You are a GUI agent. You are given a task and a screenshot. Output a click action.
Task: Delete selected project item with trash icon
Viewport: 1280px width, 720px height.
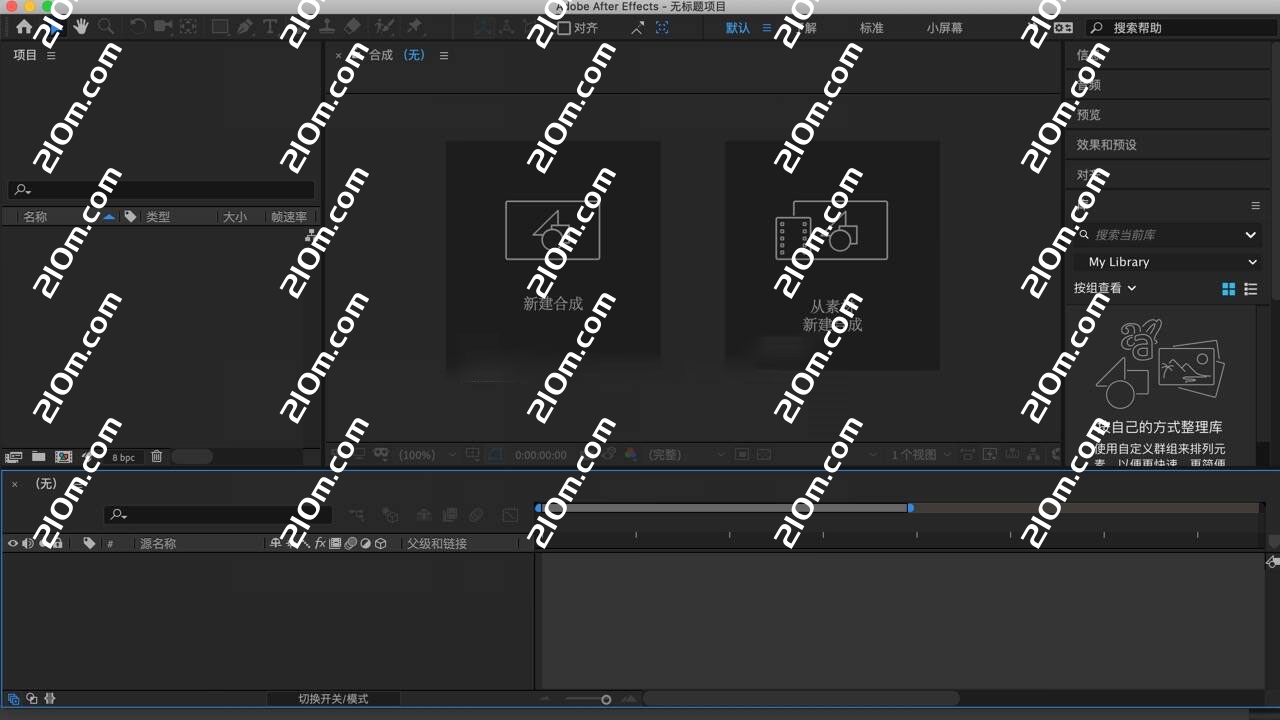click(x=157, y=457)
